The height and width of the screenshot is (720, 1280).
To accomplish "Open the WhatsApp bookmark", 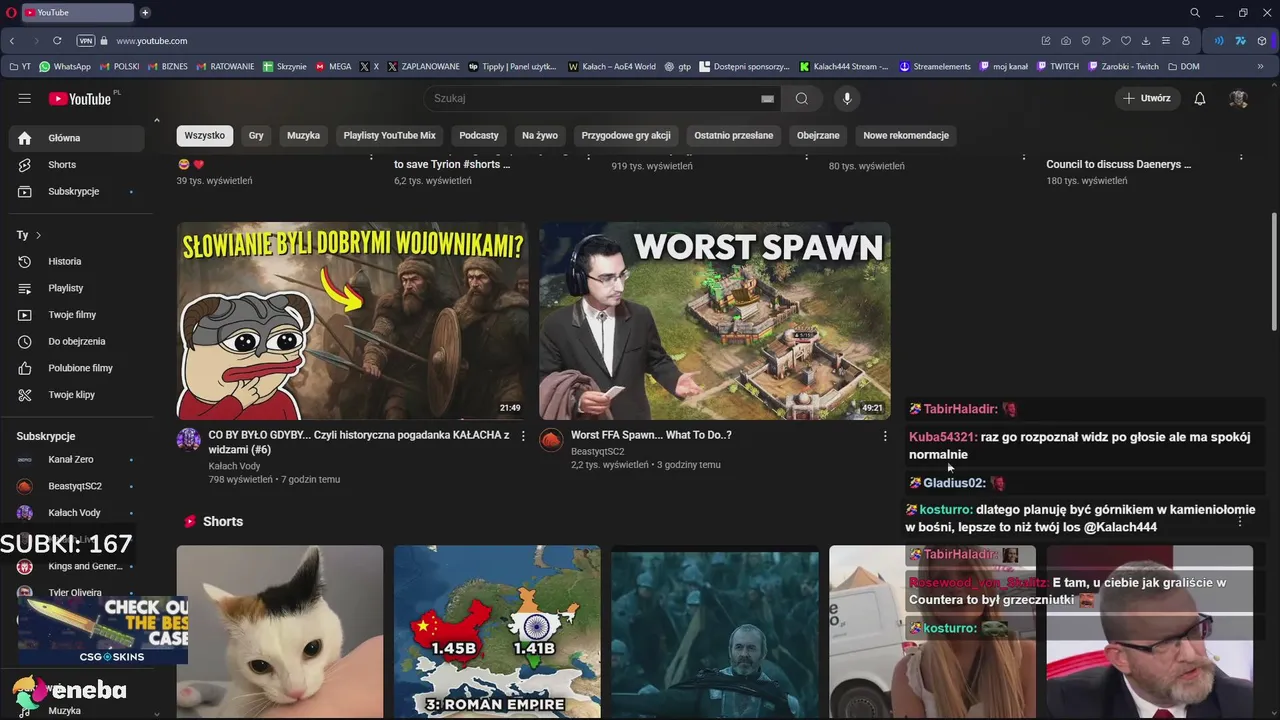I will 64,67.
